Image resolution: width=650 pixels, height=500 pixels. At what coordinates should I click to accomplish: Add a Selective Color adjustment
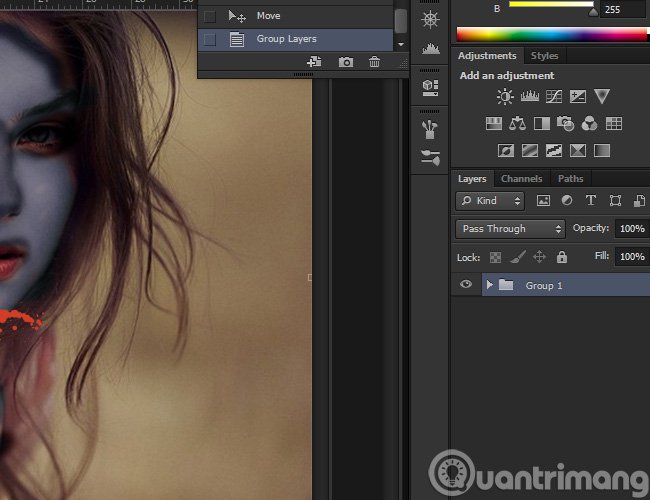578,150
